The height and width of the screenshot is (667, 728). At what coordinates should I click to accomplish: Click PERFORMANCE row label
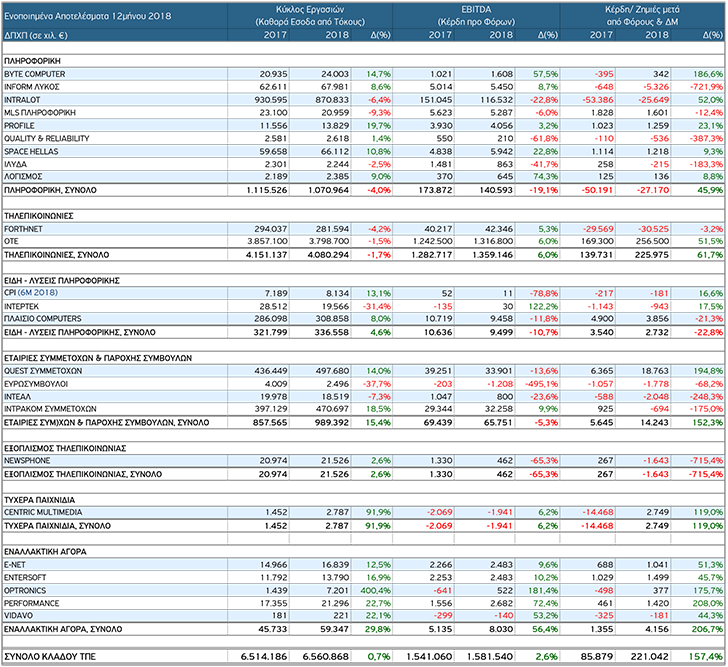pyautogui.click(x=32, y=603)
